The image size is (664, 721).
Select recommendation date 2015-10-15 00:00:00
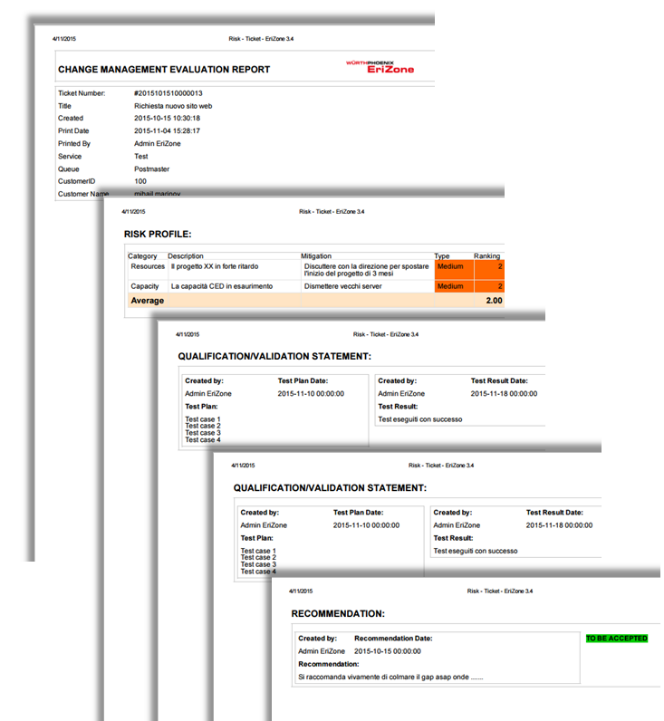387,652
